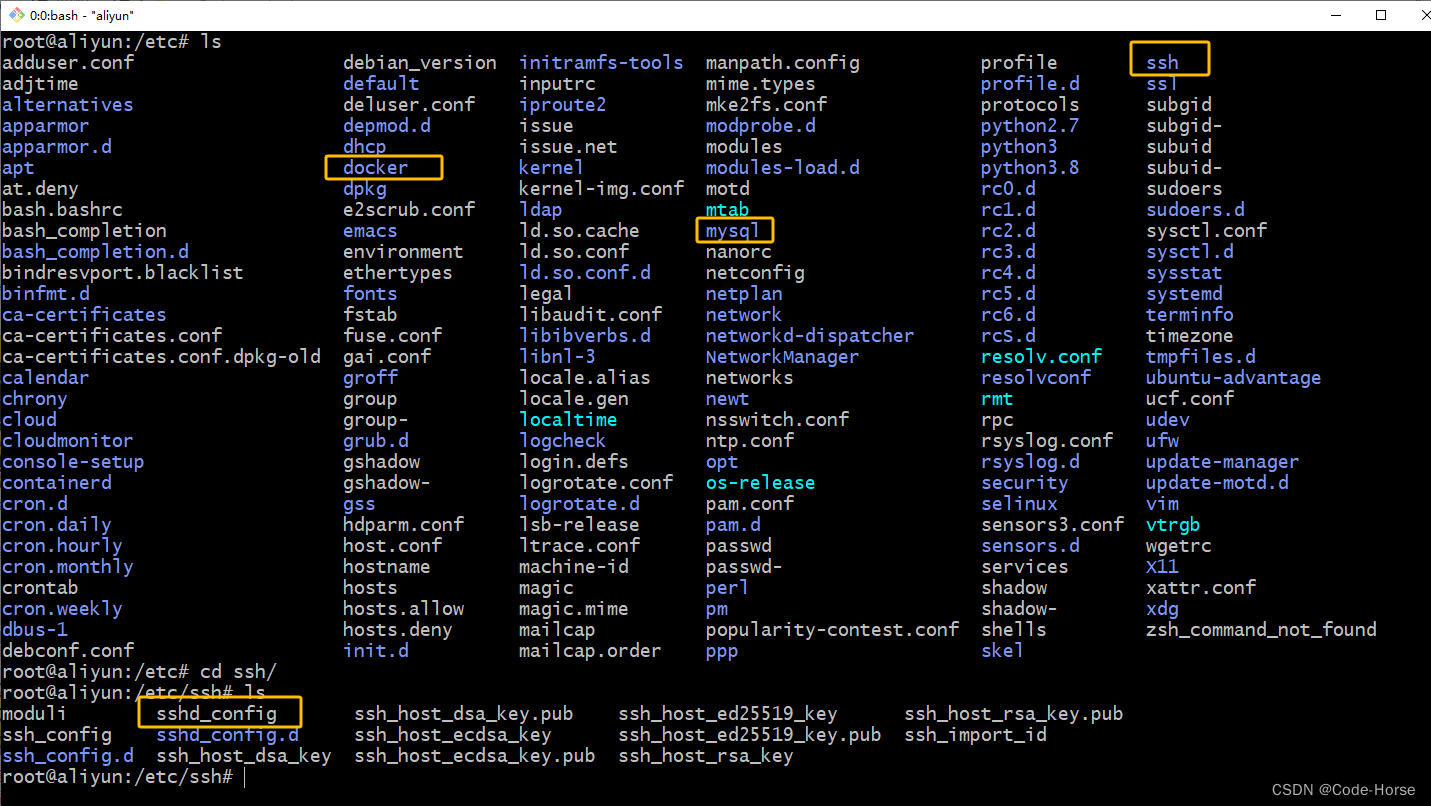
Task: Click 'adduser.conf' in the listing
Action: 68,62
